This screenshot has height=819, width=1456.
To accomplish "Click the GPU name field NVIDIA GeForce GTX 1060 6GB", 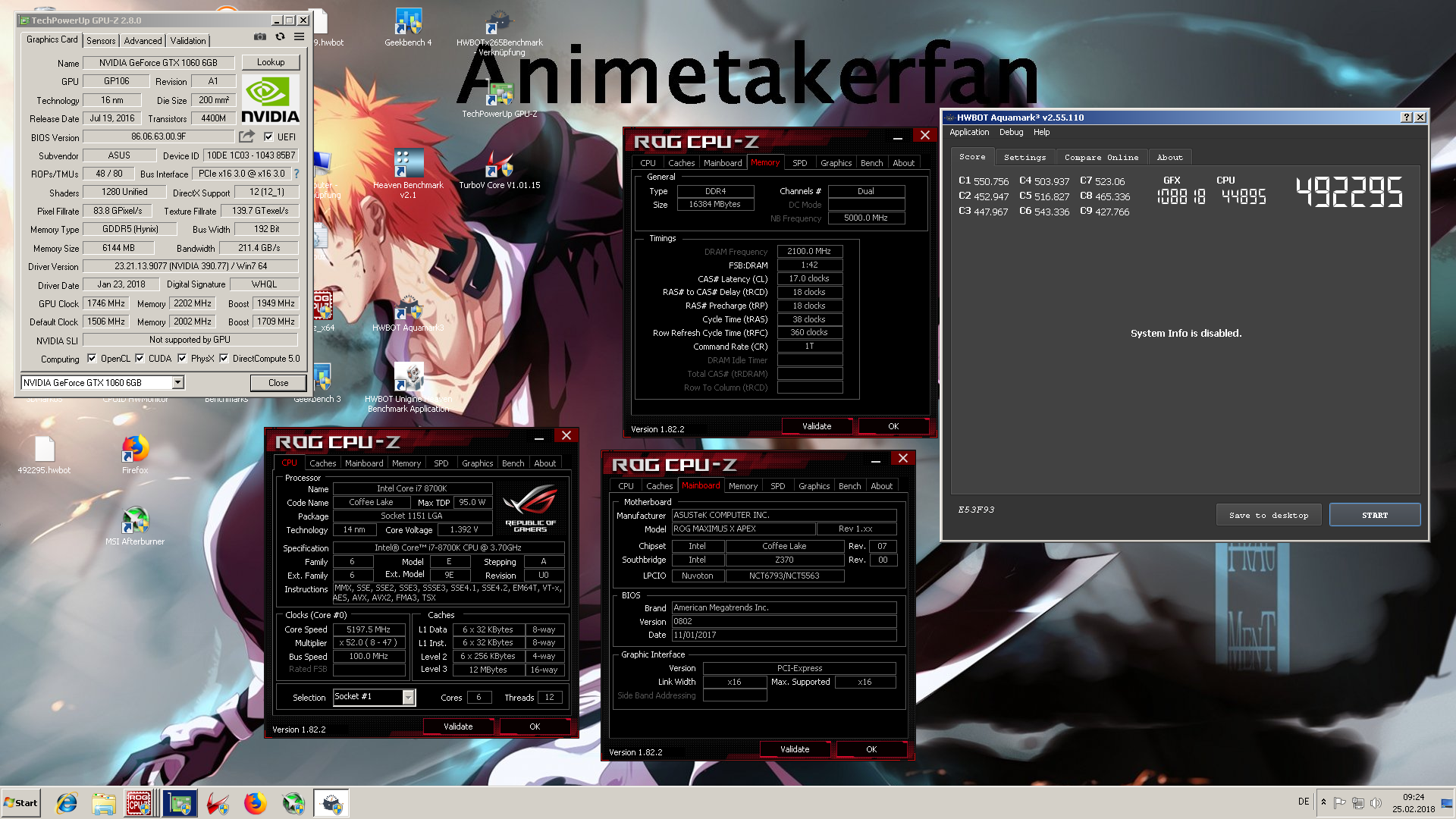I will 158,63.
